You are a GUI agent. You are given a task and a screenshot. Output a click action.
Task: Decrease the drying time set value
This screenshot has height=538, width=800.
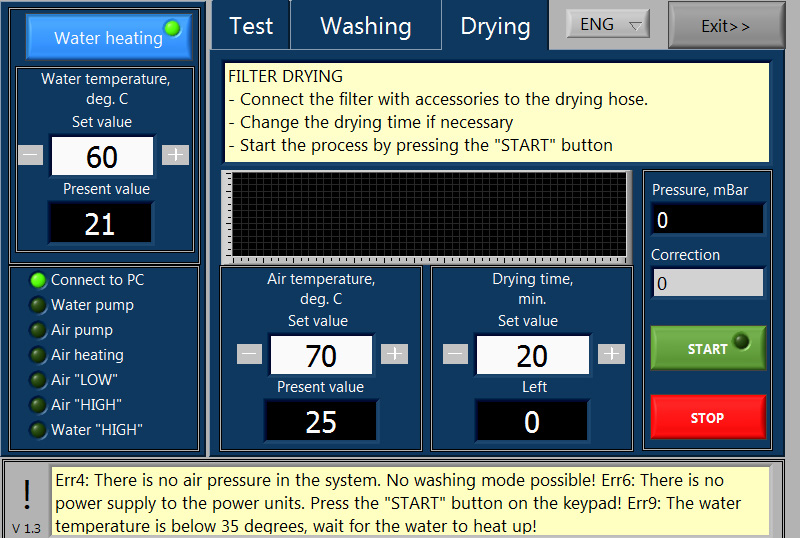455,354
